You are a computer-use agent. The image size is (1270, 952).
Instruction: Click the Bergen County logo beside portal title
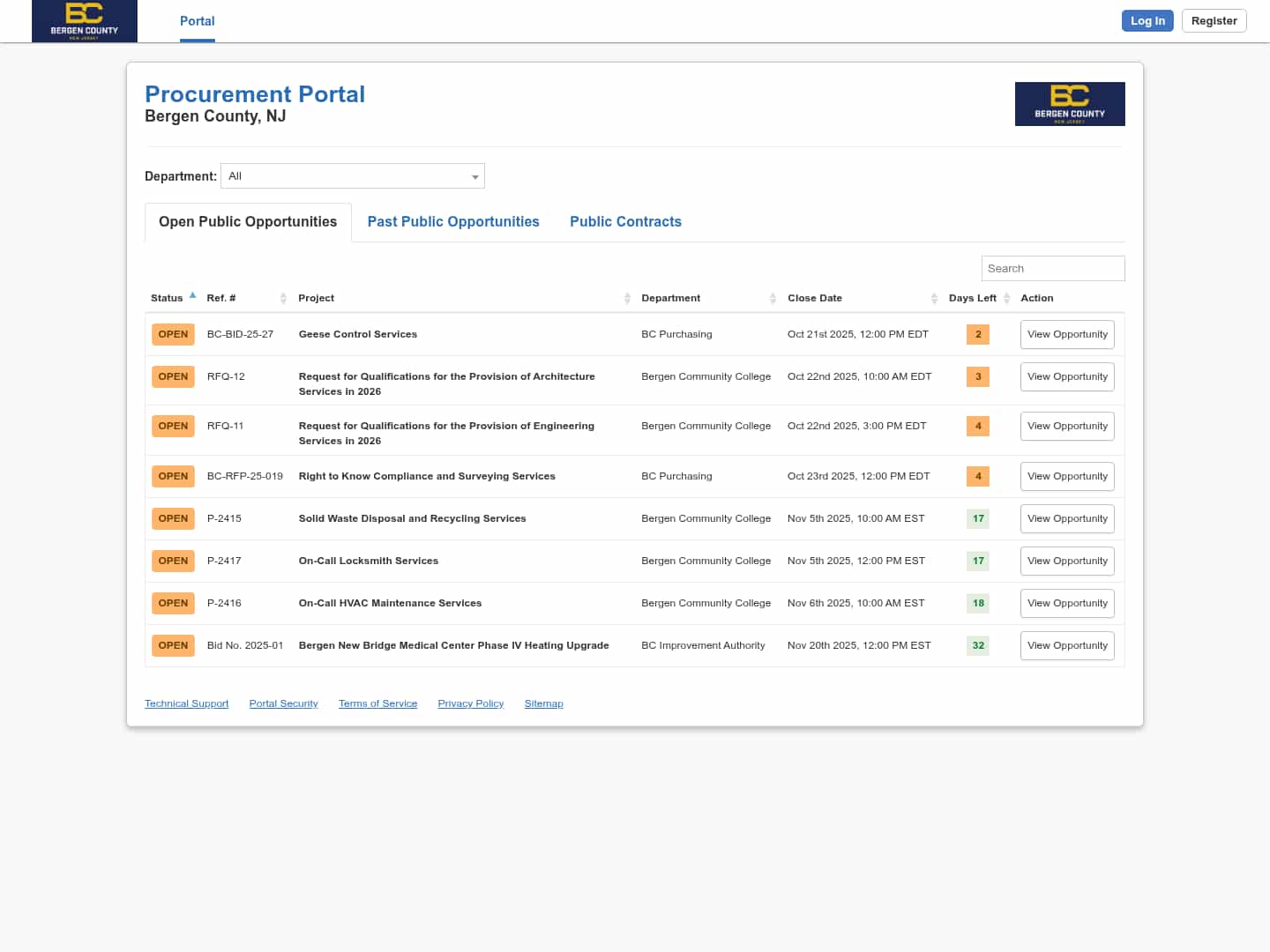click(x=1069, y=104)
